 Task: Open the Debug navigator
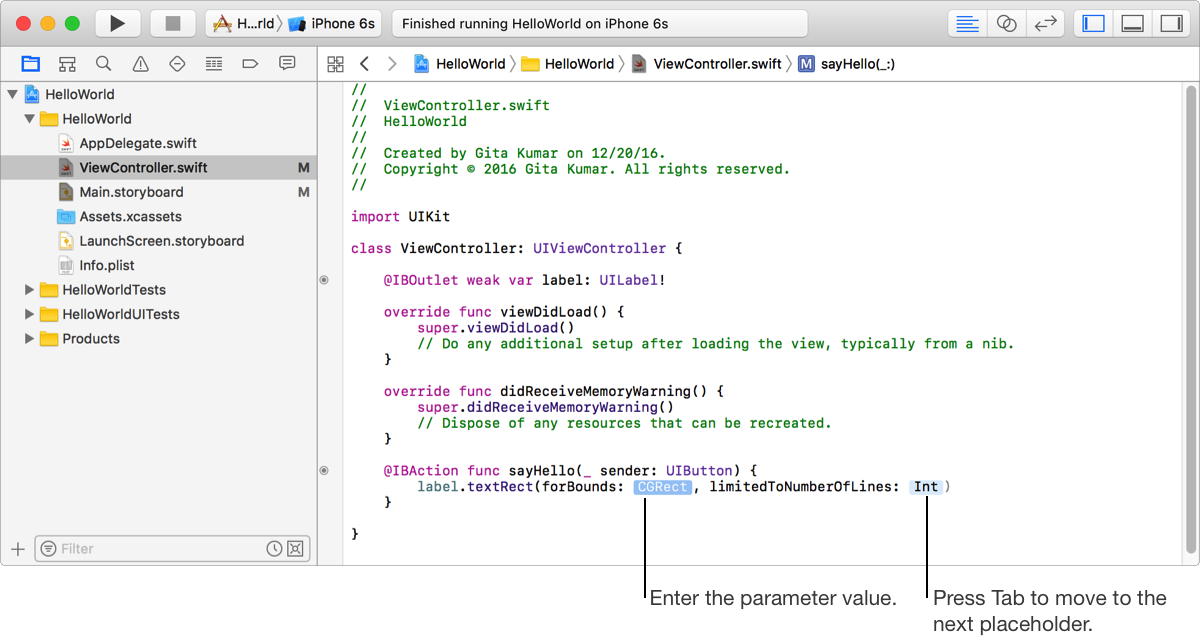point(214,63)
